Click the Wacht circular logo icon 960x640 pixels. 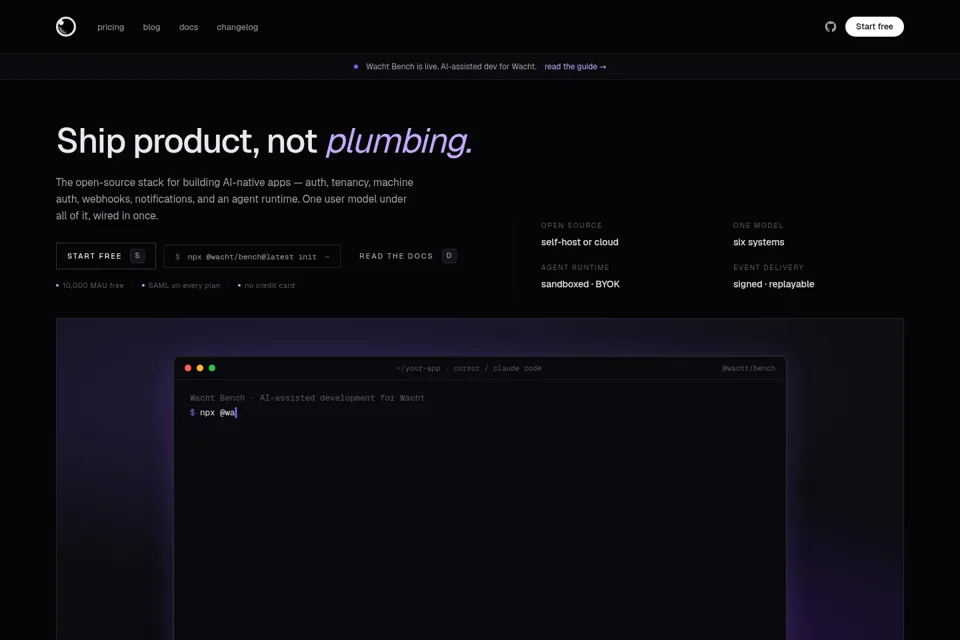(66, 26)
